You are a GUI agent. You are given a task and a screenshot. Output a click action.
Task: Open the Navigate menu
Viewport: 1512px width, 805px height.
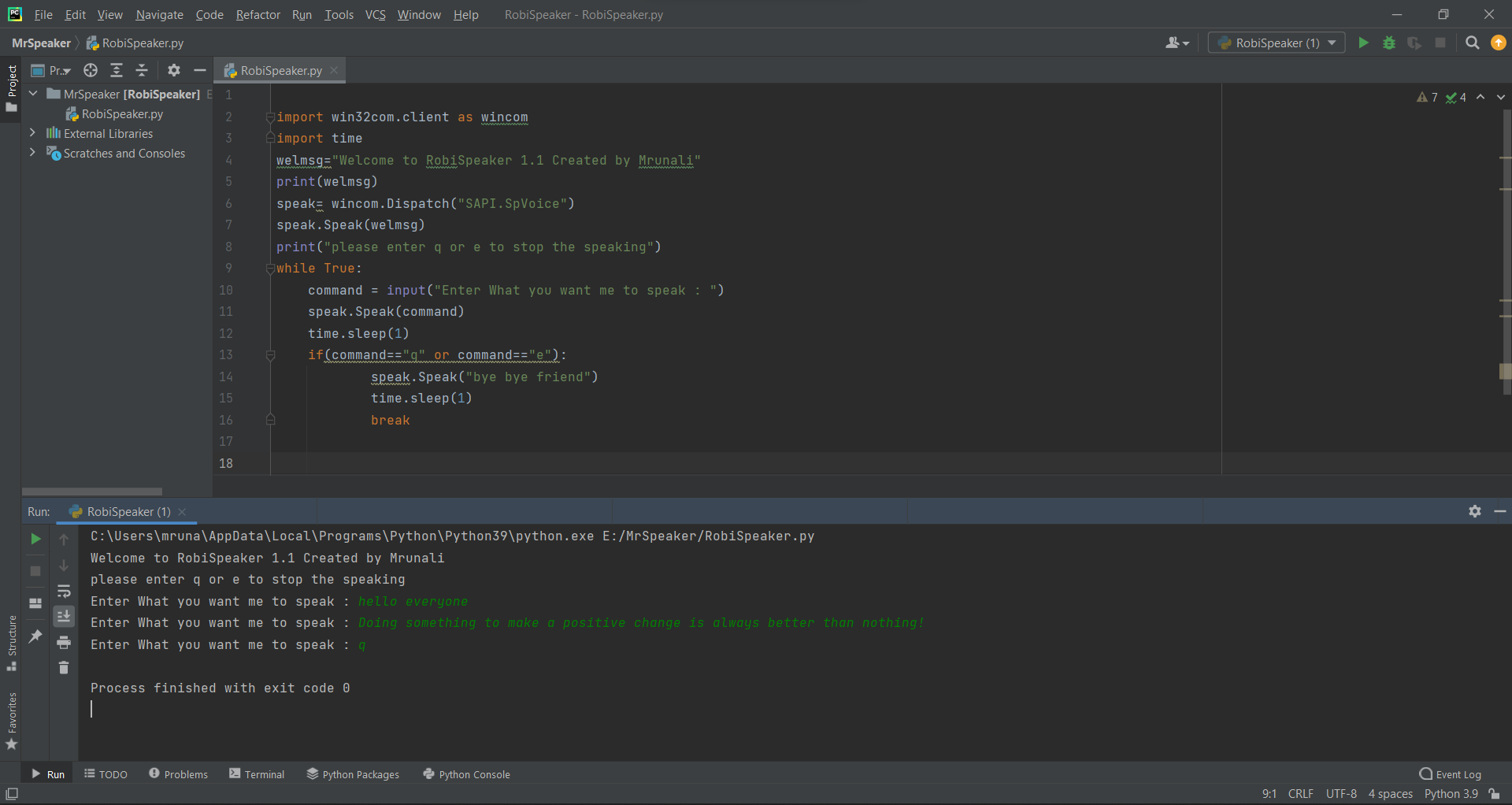159,14
